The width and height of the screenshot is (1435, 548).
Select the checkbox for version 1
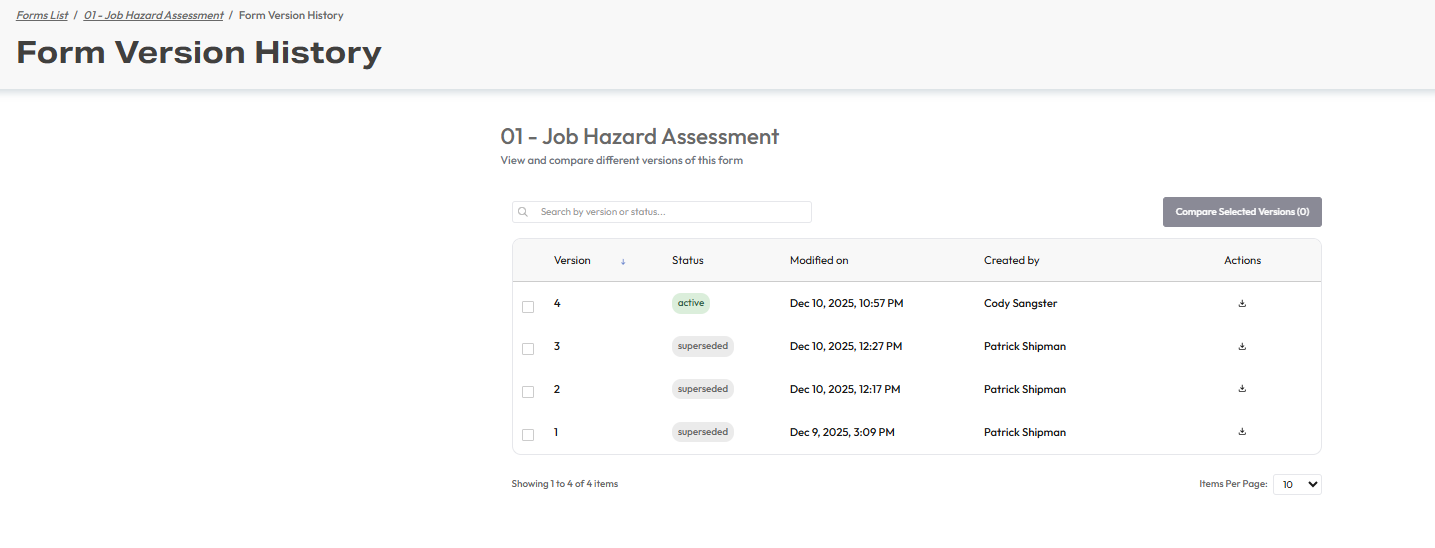tap(528, 435)
